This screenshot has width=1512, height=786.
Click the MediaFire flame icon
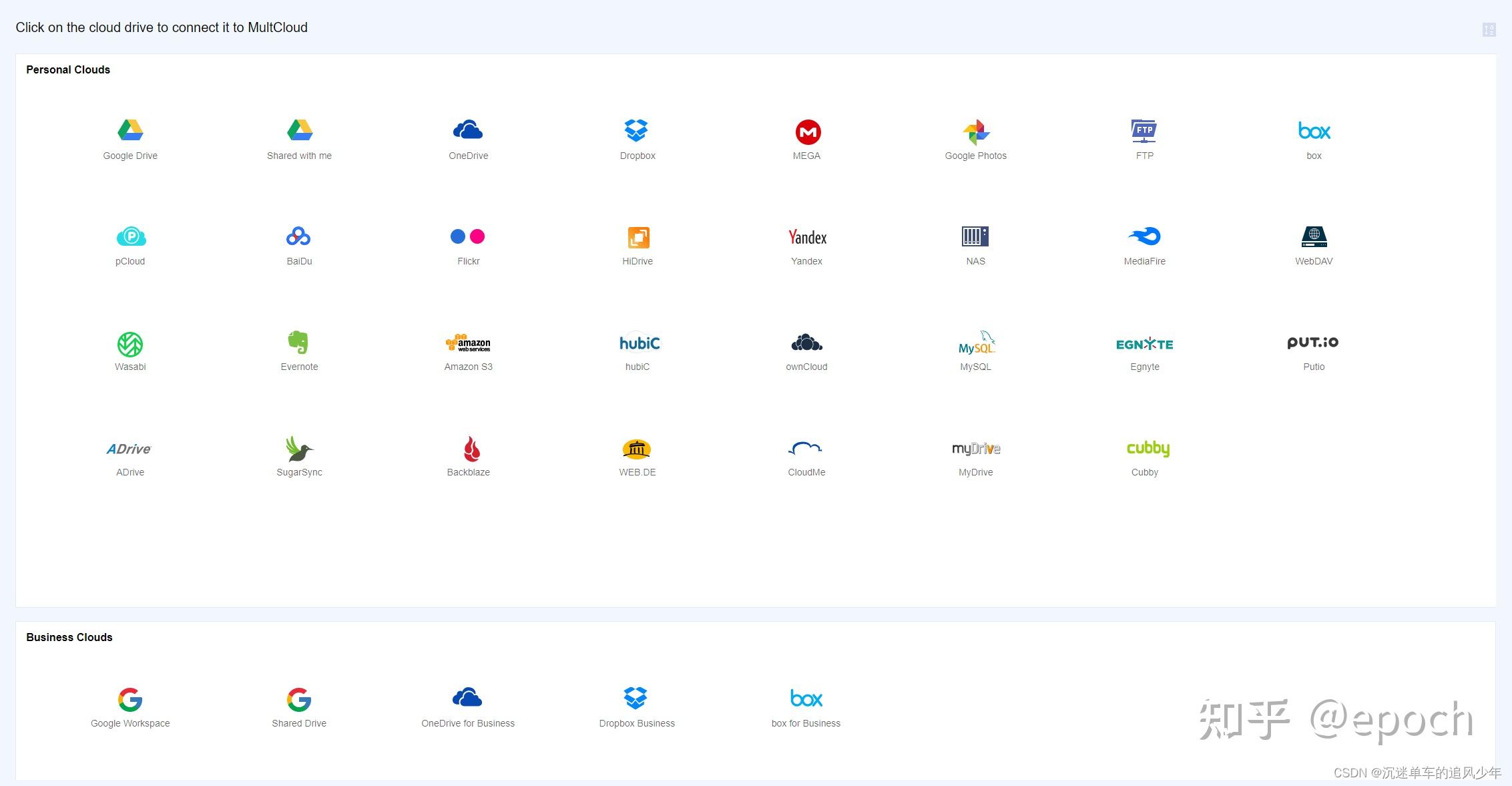point(1144,236)
